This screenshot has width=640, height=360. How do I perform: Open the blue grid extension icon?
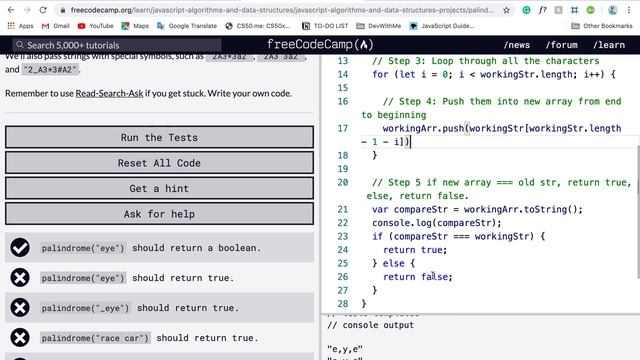(574, 10)
